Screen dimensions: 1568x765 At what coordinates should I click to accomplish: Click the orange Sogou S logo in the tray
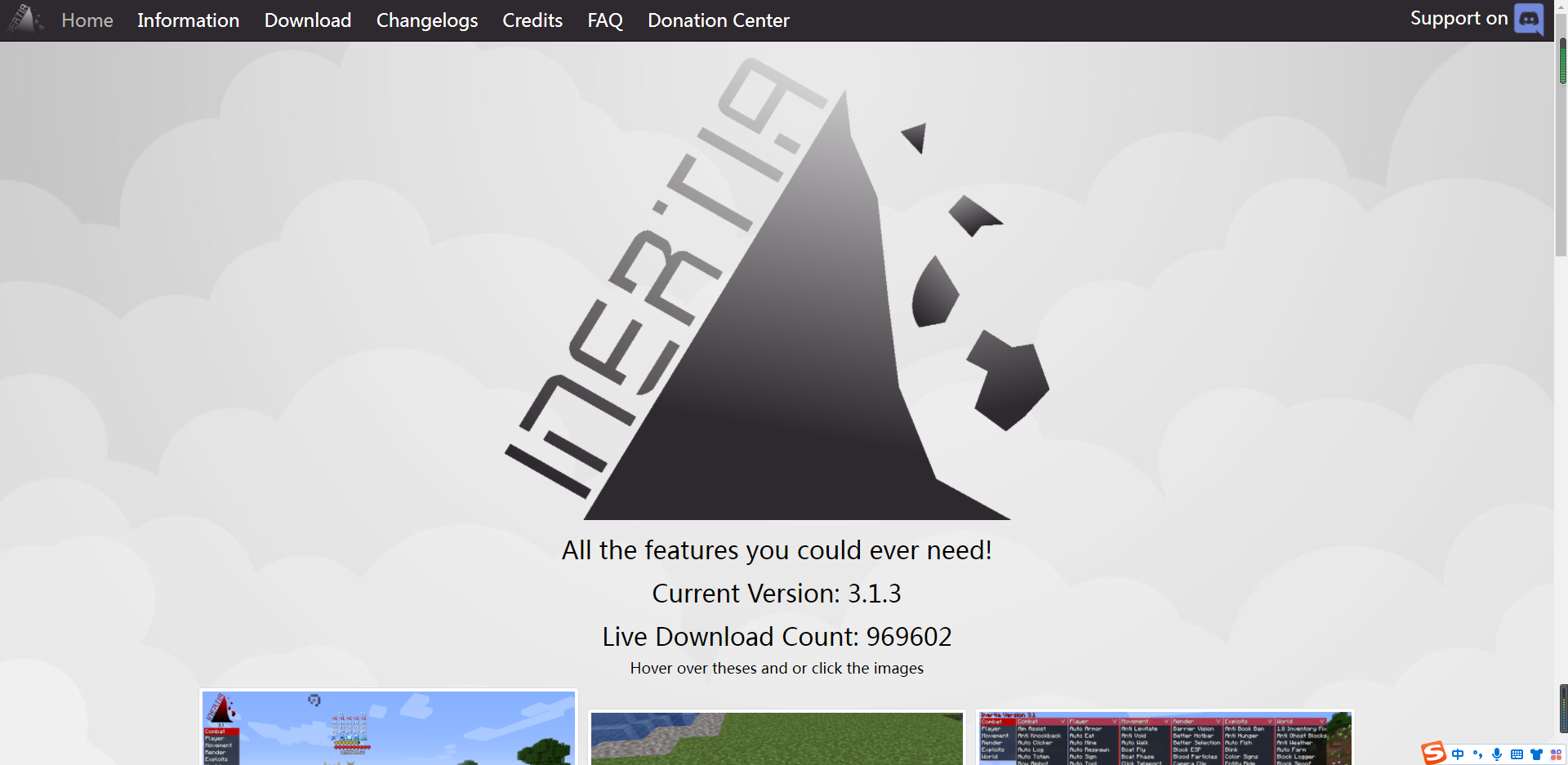pos(1435,753)
